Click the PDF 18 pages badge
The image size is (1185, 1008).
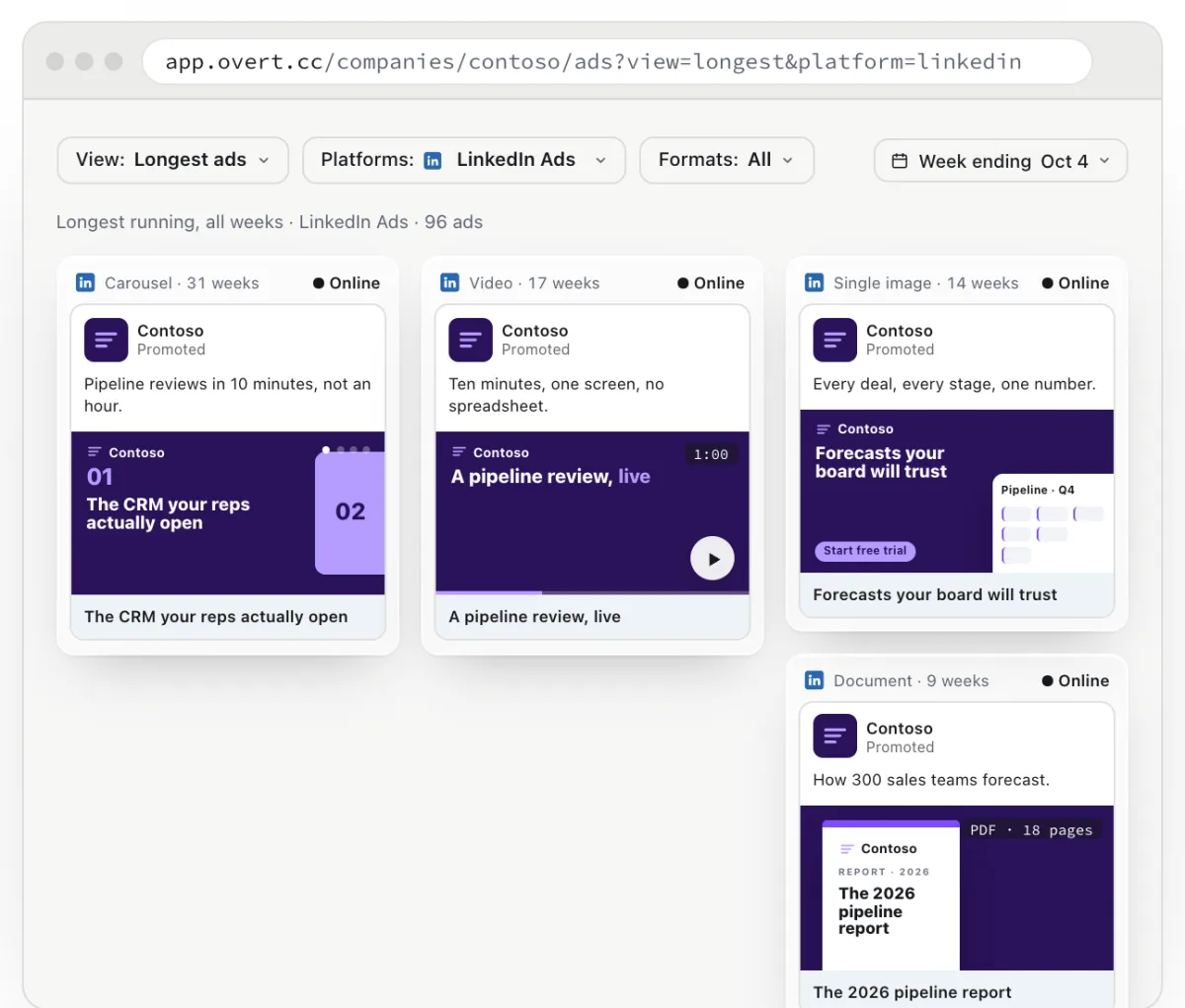[x=1032, y=830]
